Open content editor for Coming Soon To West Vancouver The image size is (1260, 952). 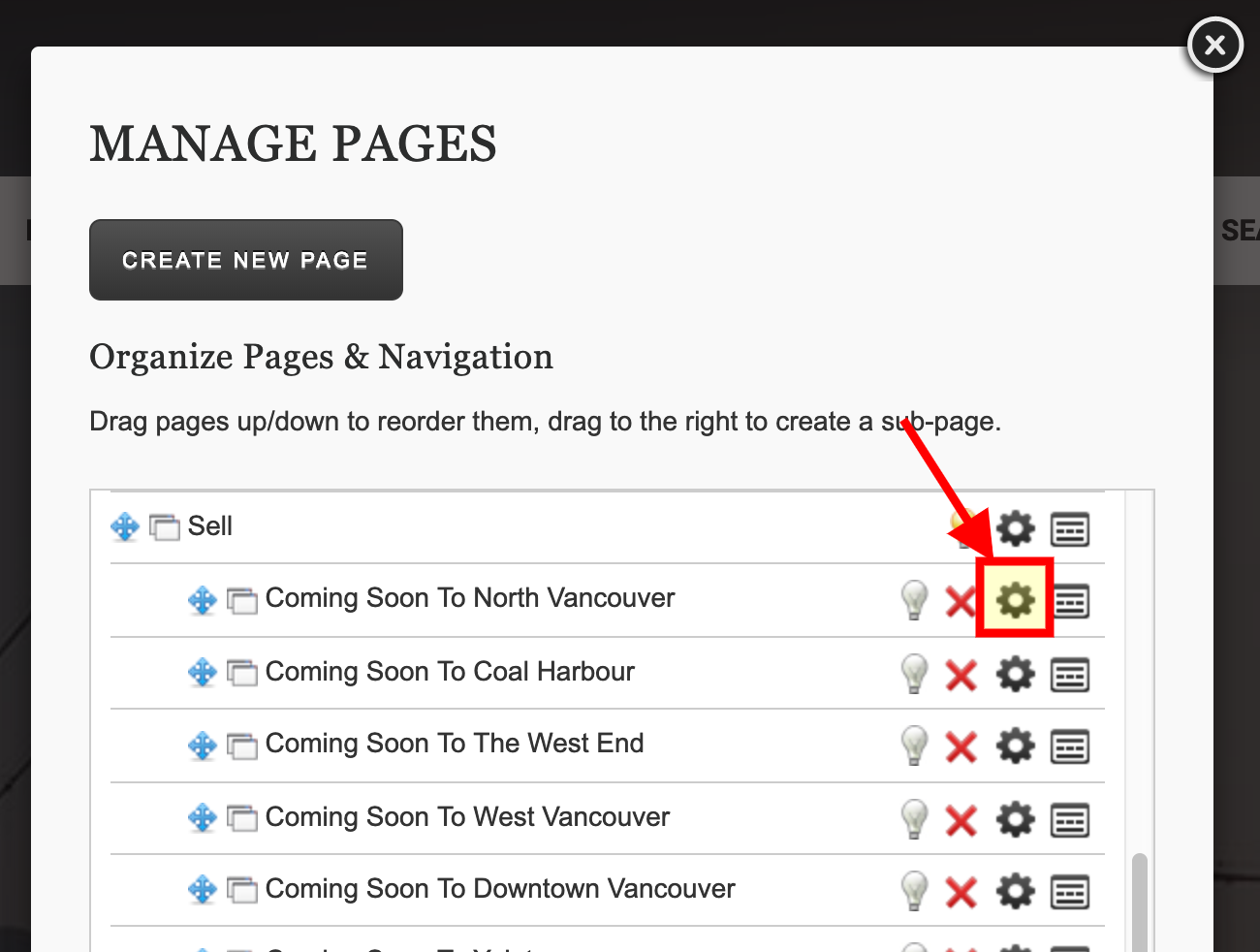coord(1070,820)
